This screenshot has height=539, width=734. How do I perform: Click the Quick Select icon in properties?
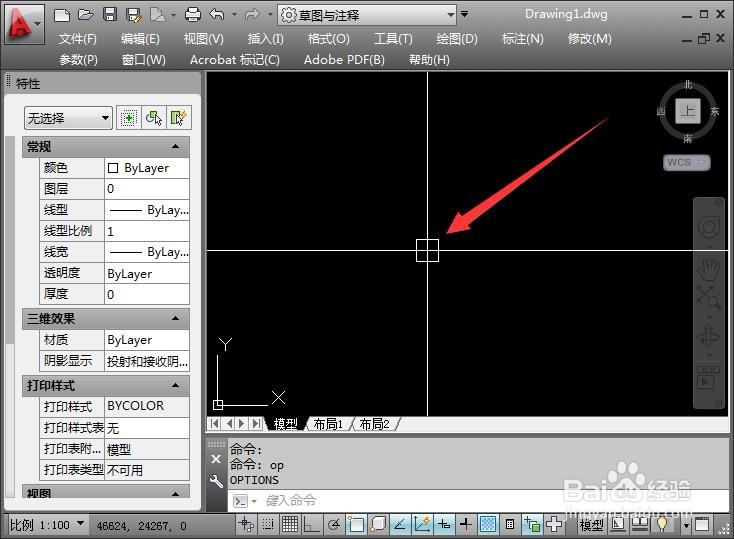pos(179,118)
